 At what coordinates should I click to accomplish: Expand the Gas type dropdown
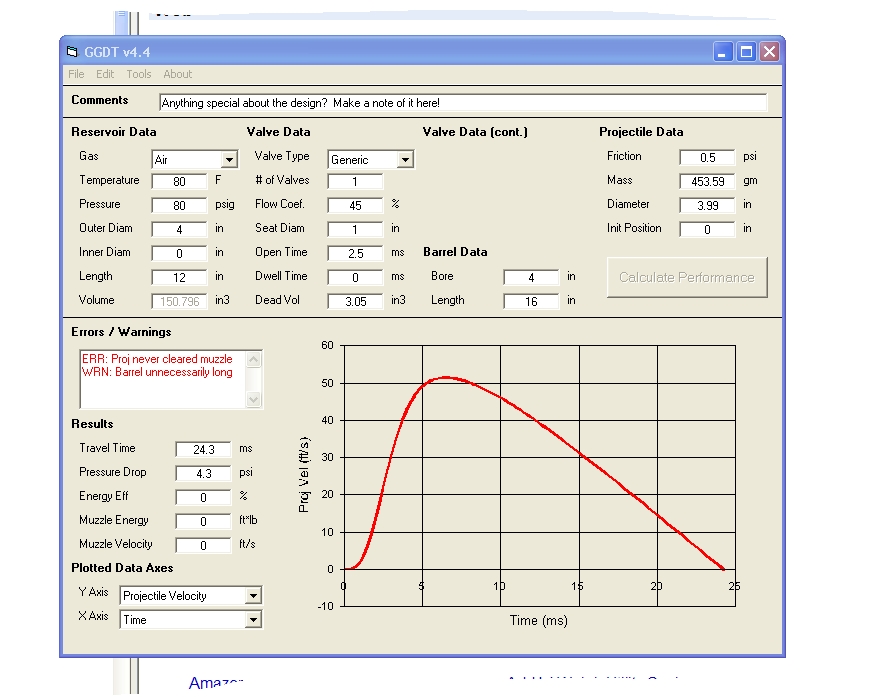coord(229,160)
